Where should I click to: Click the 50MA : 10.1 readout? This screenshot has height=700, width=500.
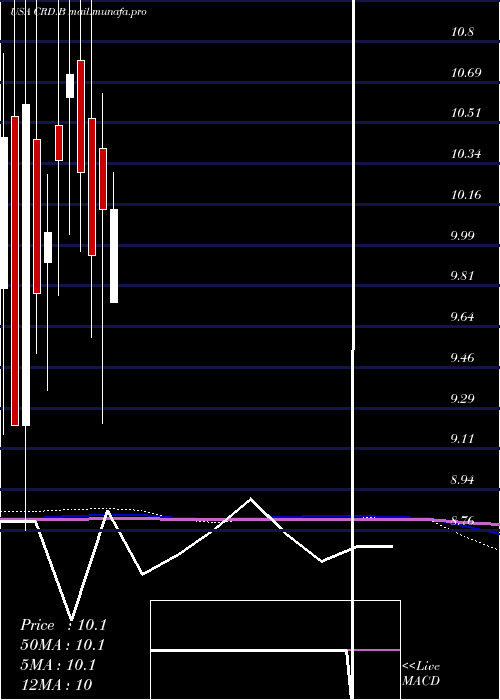point(62,645)
